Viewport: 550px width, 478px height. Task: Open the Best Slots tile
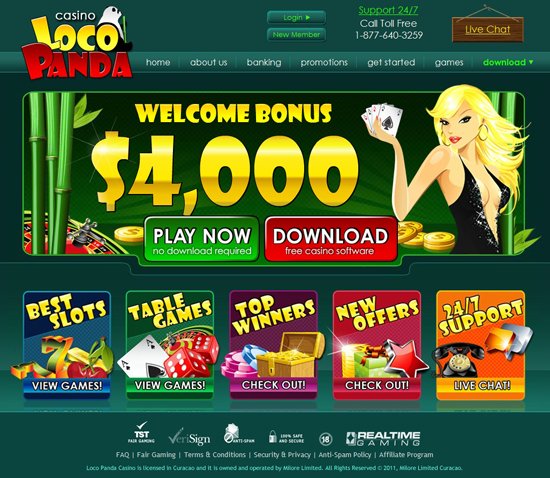click(67, 345)
